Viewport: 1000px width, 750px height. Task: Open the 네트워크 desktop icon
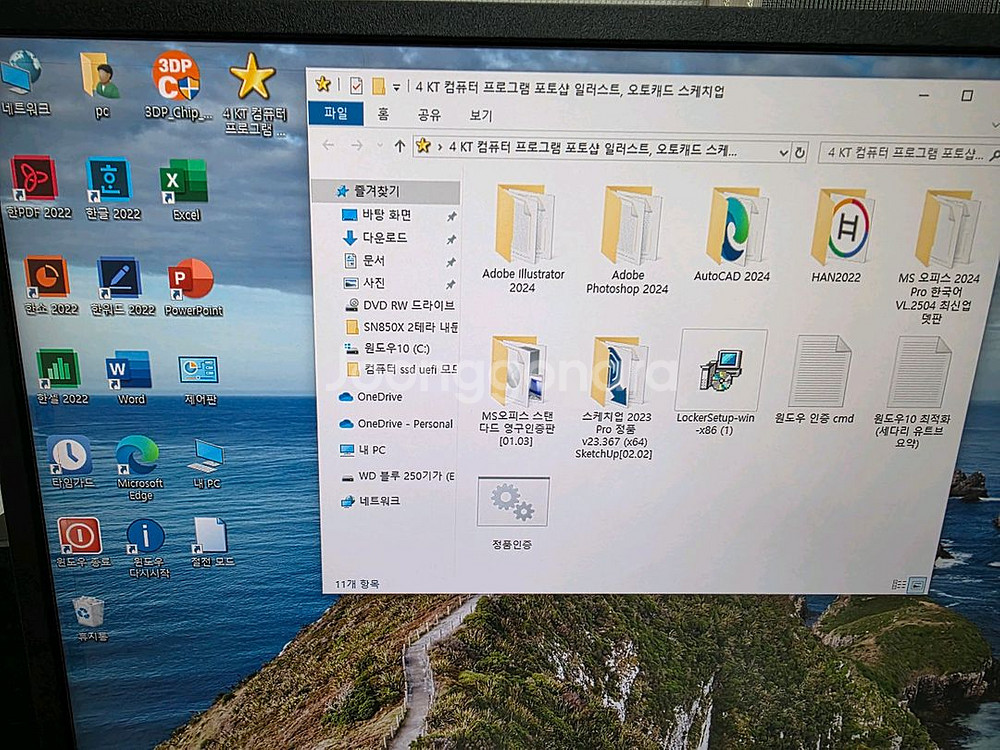click(24, 83)
